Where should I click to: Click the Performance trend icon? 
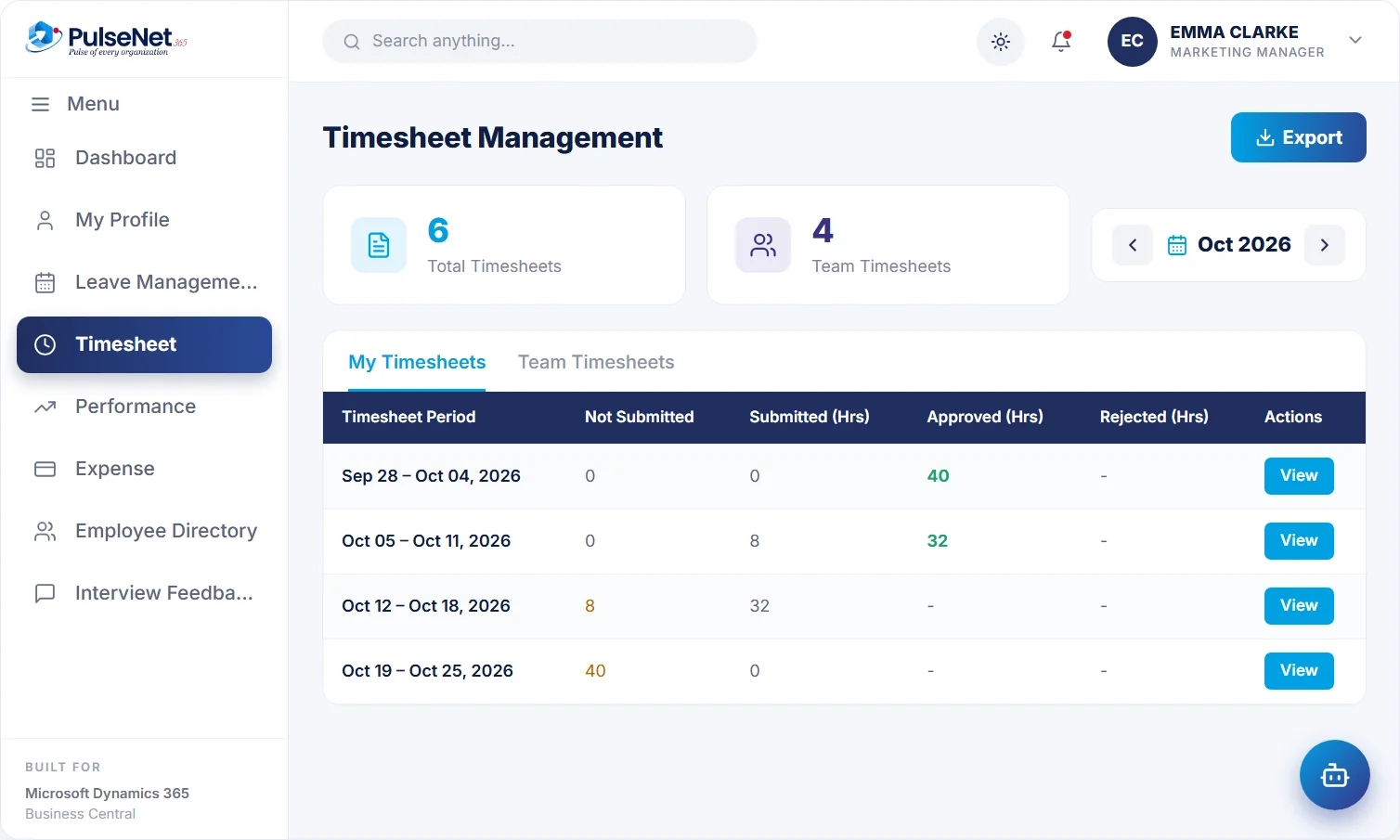tap(45, 407)
